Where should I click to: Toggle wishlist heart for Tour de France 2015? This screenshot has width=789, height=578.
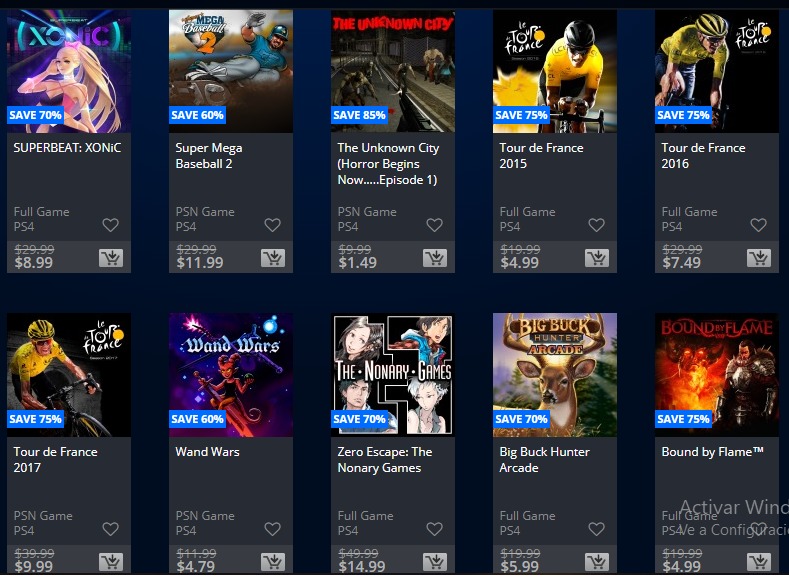[597, 225]
